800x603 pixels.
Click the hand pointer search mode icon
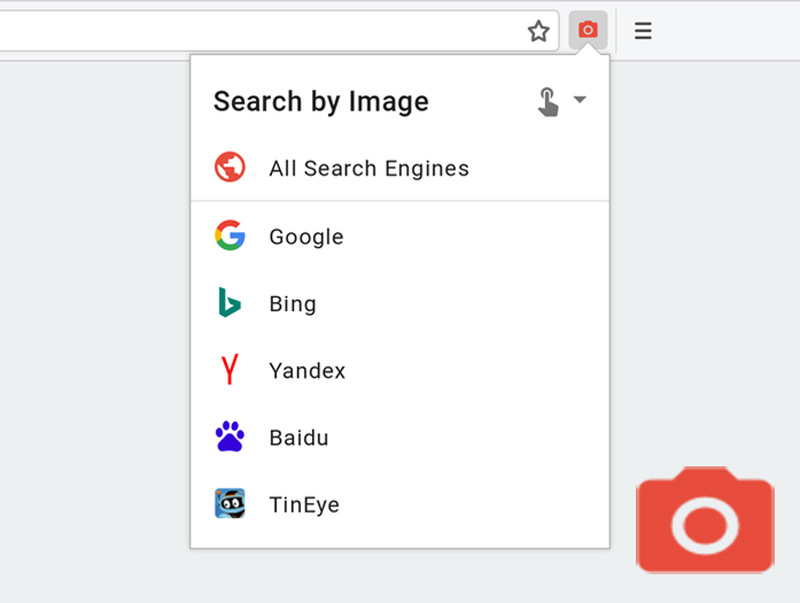[548, 101]
